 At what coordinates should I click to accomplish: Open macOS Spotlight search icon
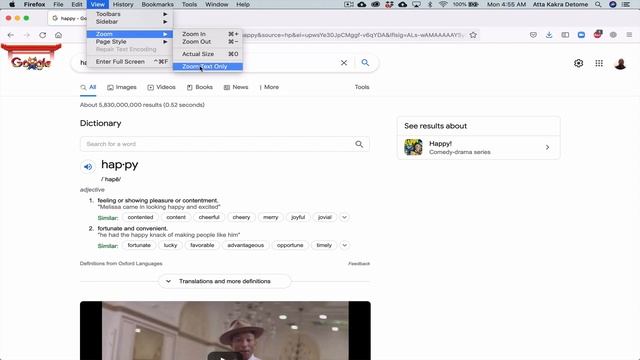coord(598,4)
